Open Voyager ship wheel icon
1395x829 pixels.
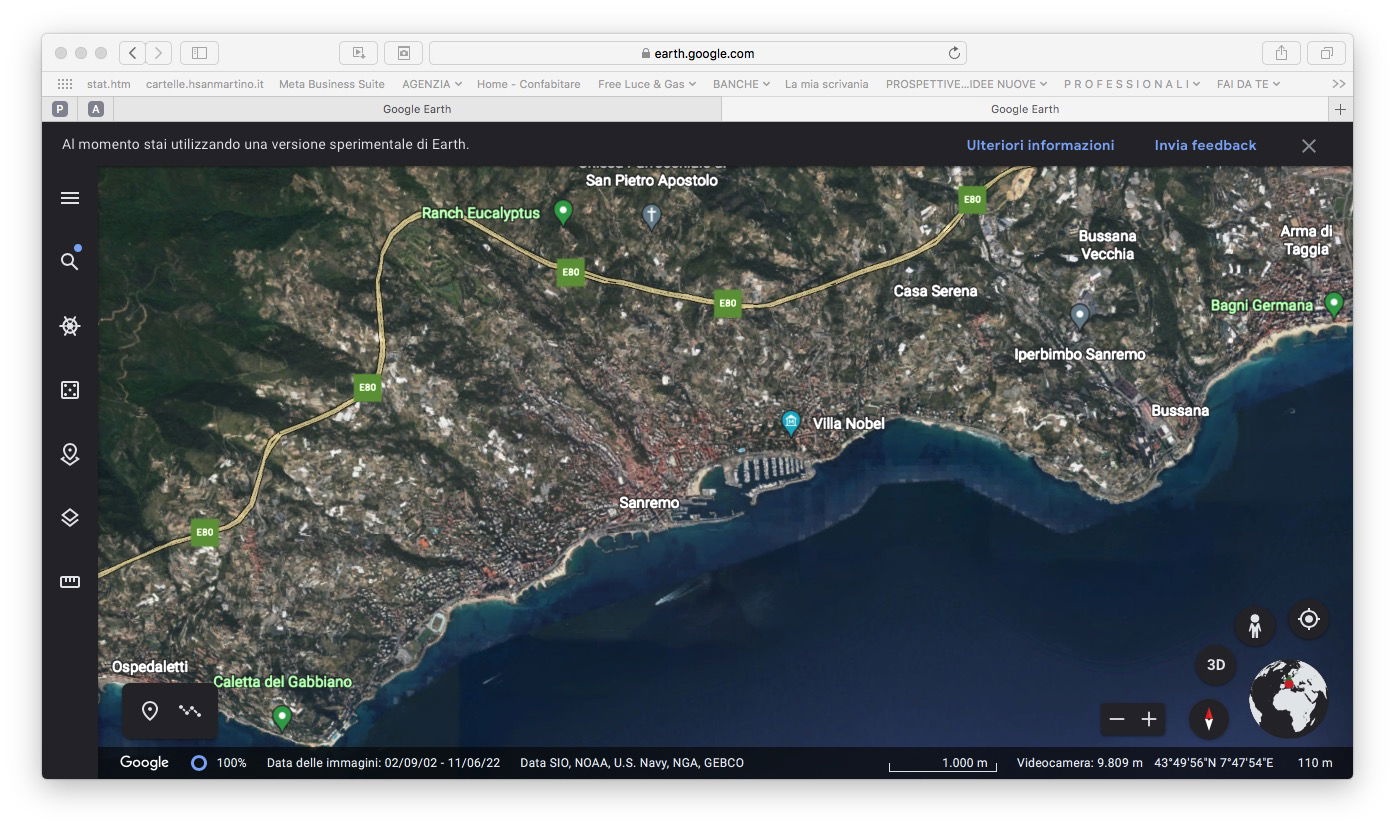(70, 326)
